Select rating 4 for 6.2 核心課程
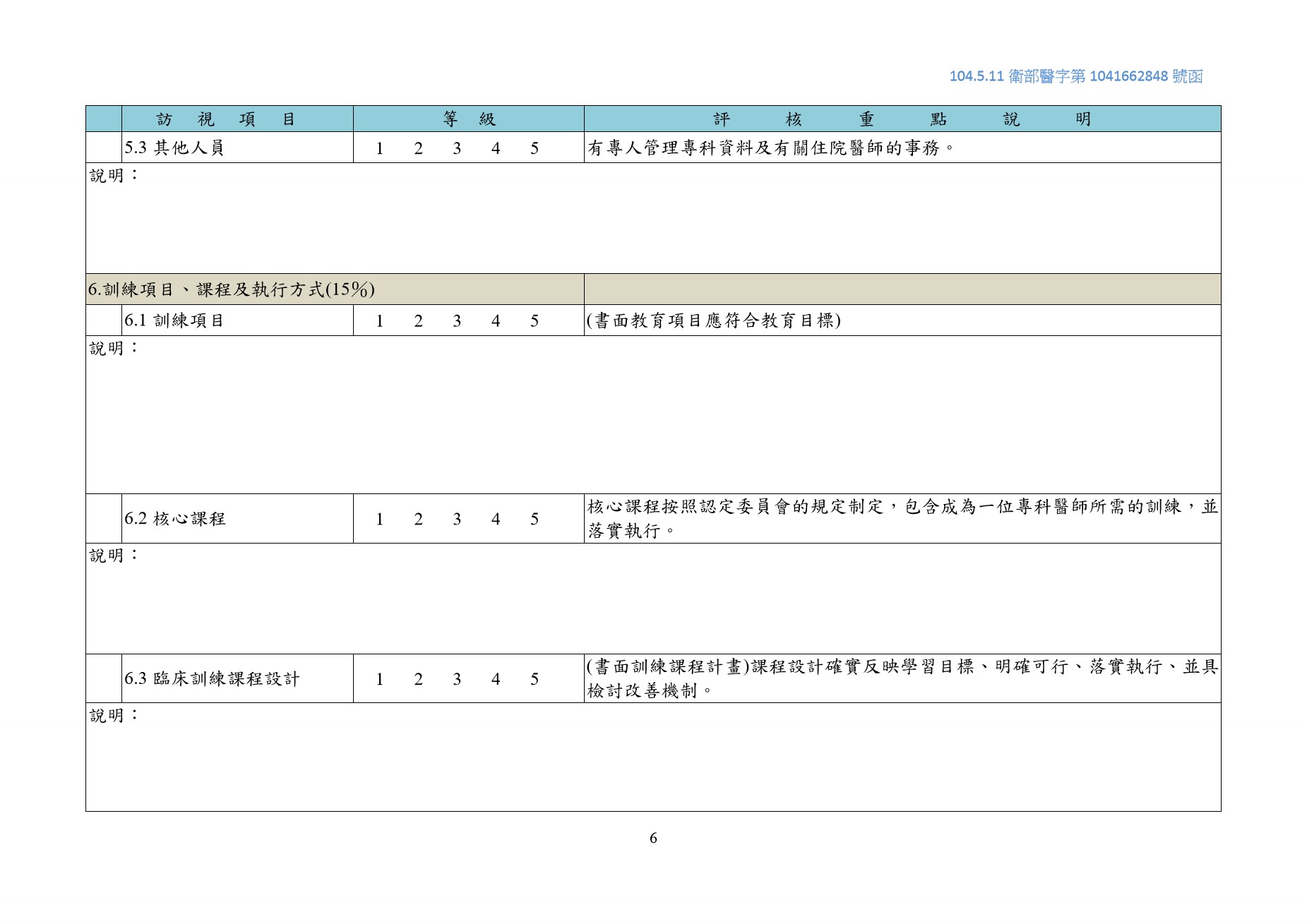This screenshot has width=1307, height=924. (x=496, y=520)
